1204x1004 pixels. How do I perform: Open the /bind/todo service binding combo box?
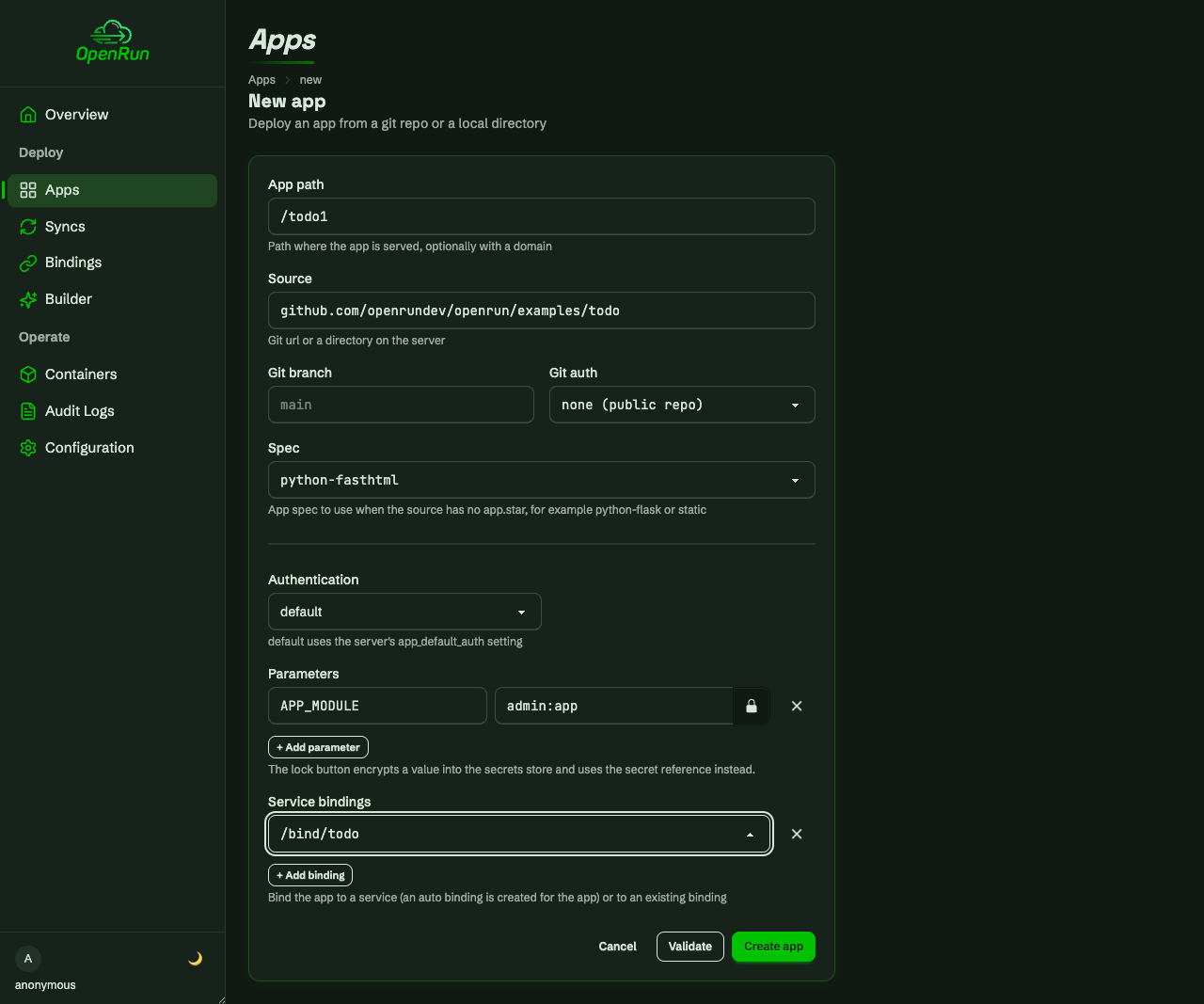click(519, 834)
